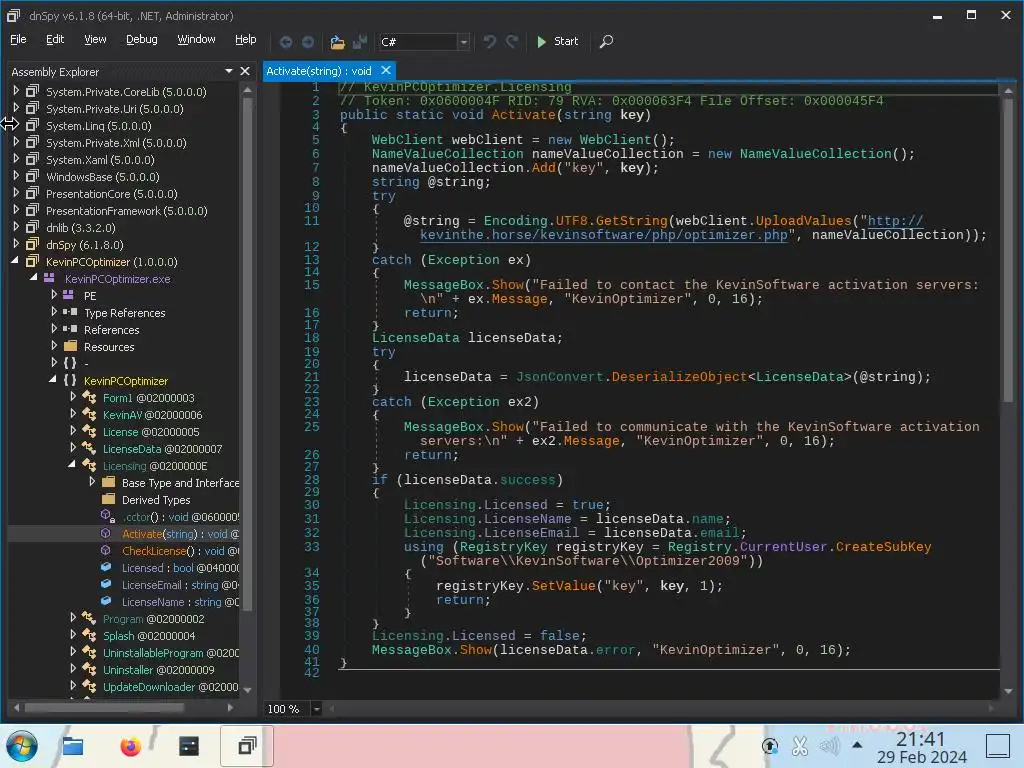Collapse the Licensing @0200000E class

point(72,465)
